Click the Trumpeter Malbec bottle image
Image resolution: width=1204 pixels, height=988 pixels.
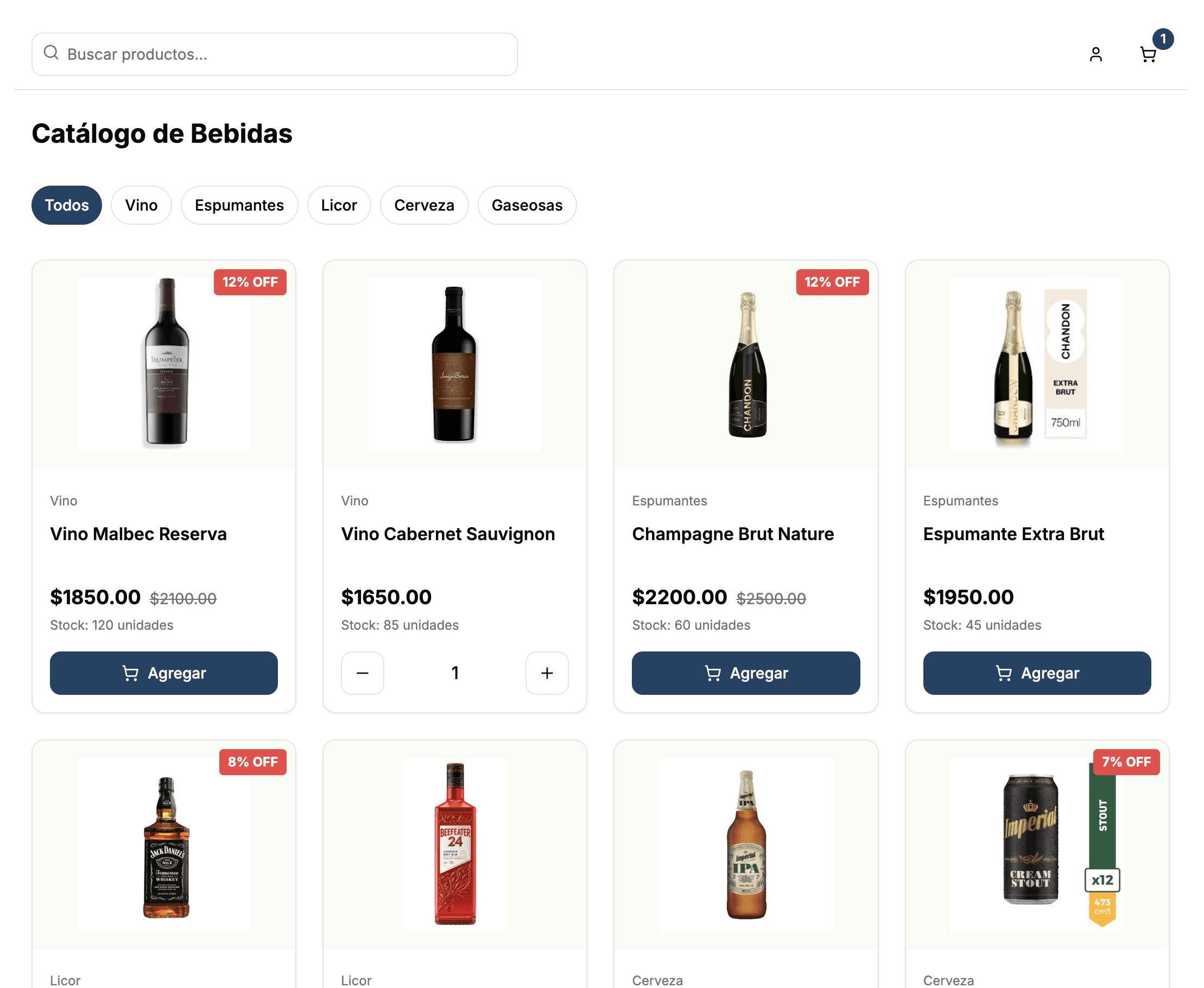click(x=164, y=364)
